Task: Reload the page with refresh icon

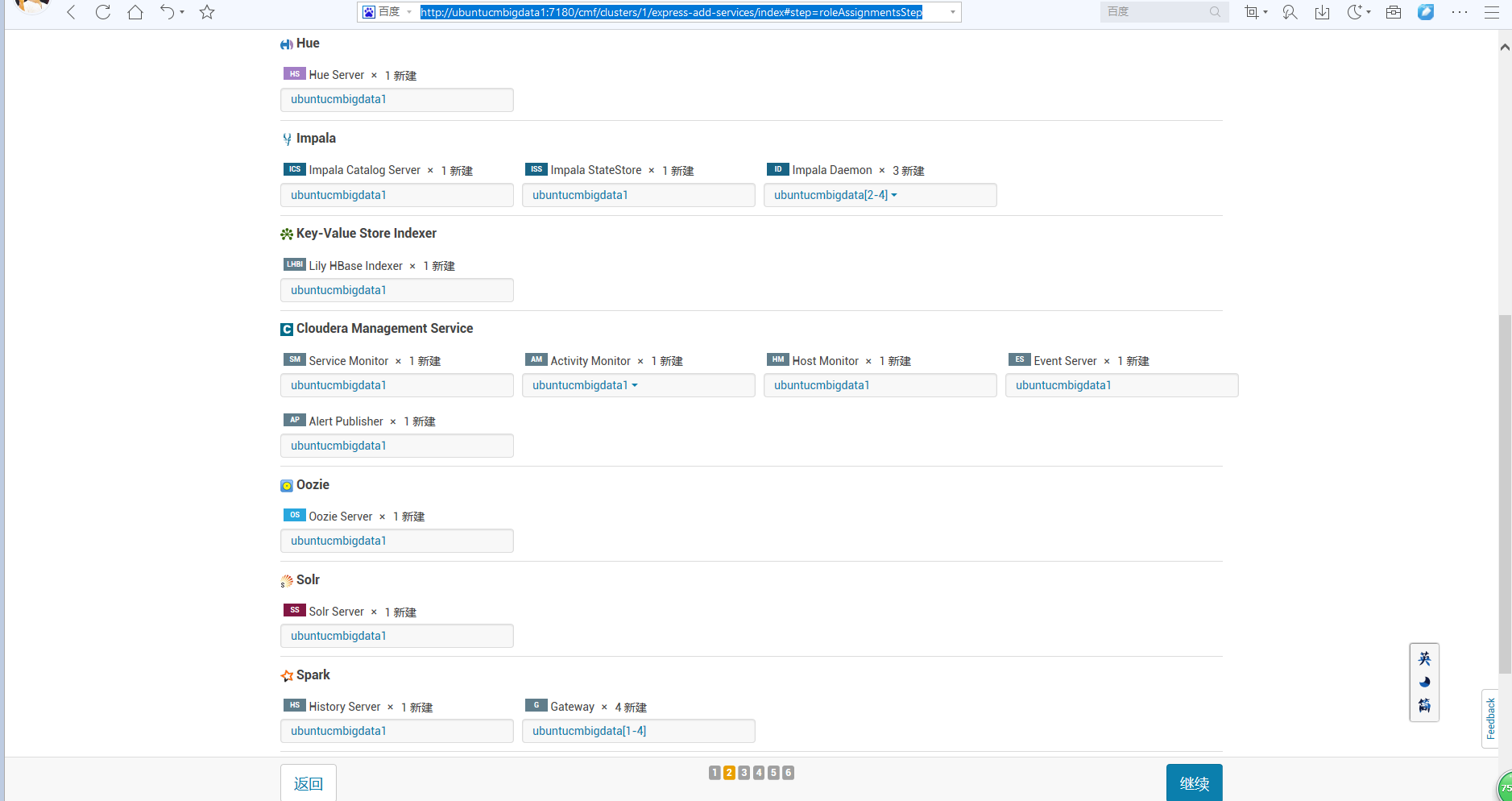Action: 103,12
